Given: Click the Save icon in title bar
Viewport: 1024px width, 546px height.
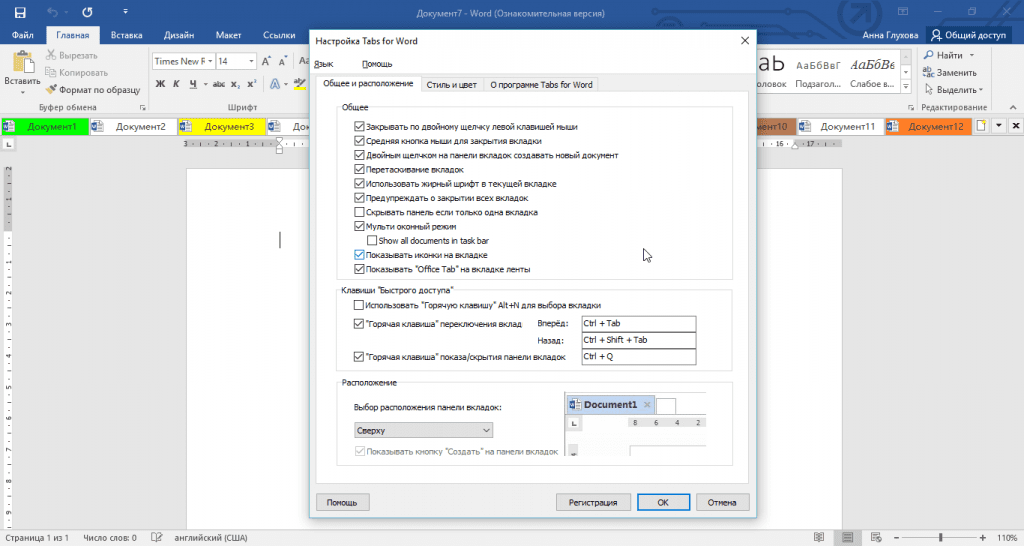Looking at the screenshot, I should [x=20, y=12].
